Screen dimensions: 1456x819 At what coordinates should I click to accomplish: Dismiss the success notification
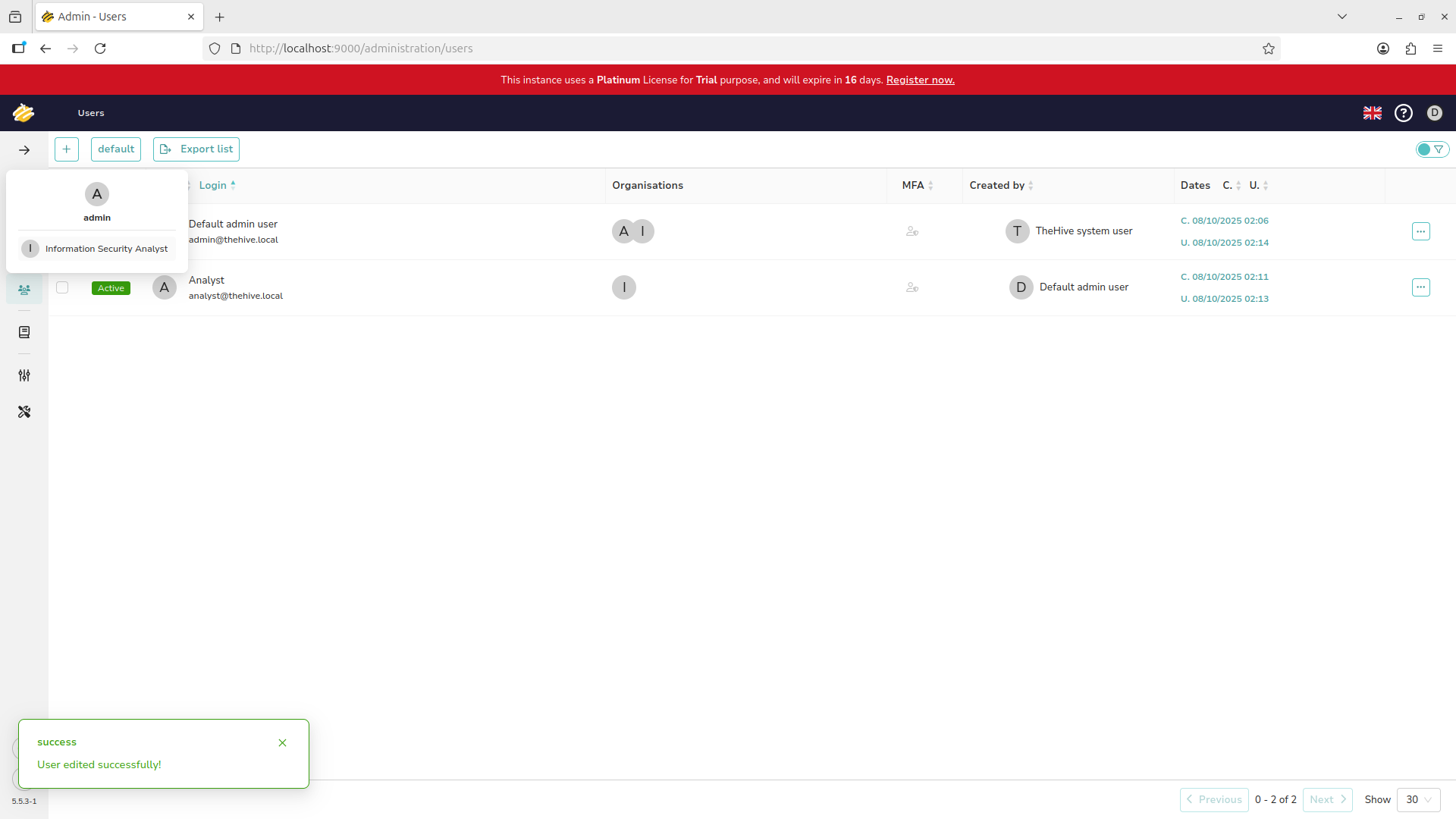[x=282, y=742]
